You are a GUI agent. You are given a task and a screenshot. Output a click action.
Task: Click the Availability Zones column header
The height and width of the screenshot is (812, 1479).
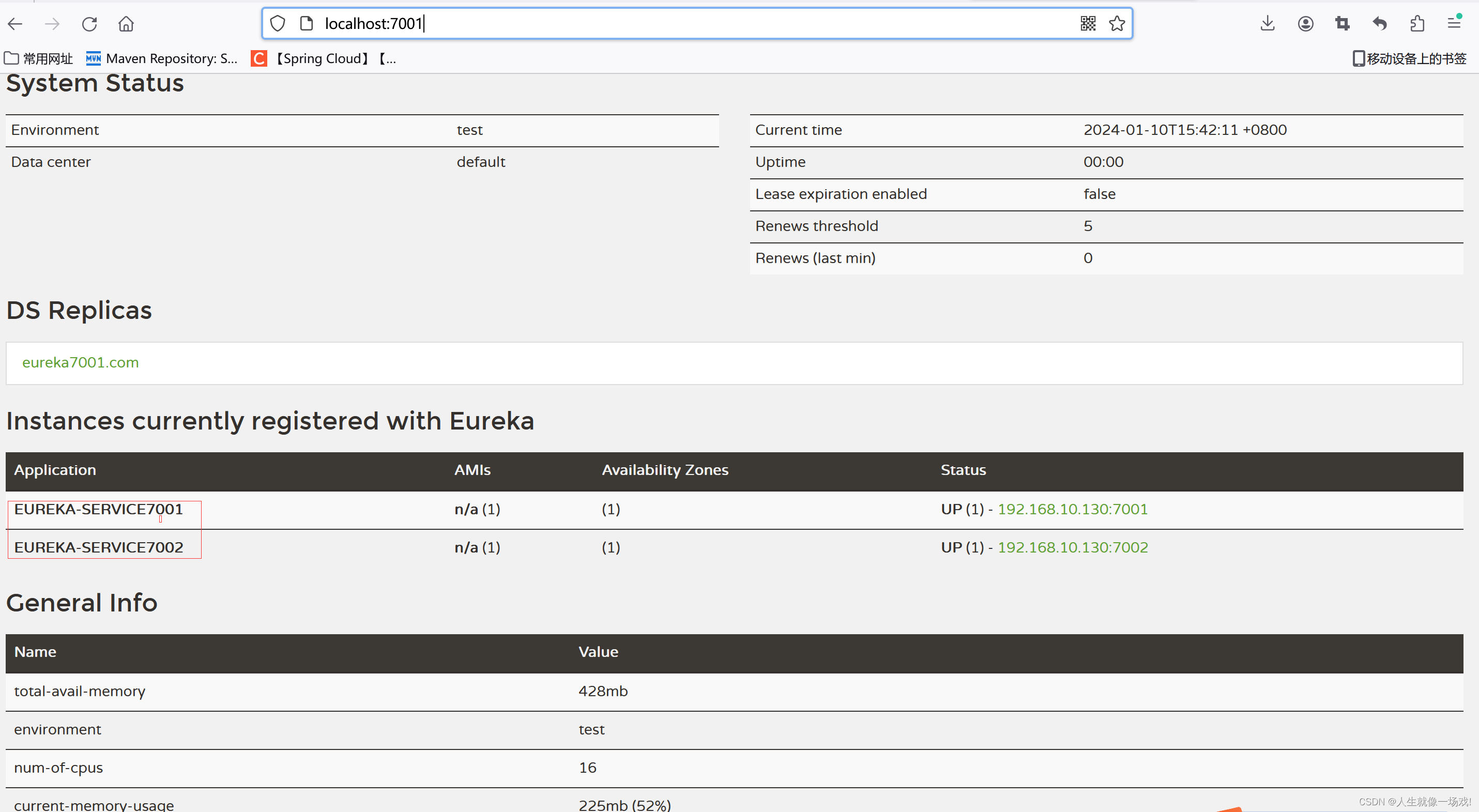point(665,470)
